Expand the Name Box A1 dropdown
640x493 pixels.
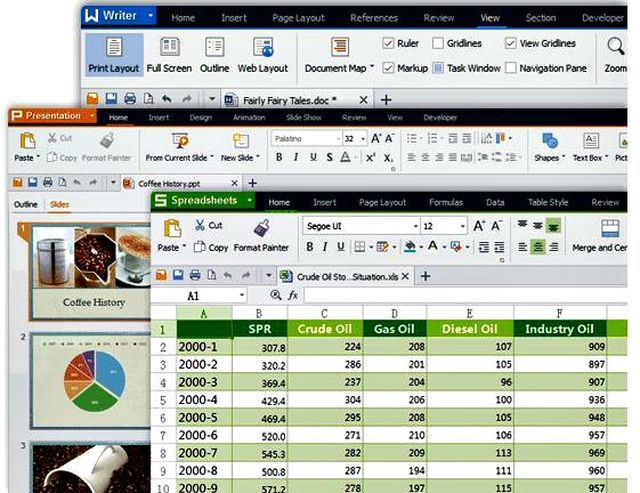coord(242,295)
